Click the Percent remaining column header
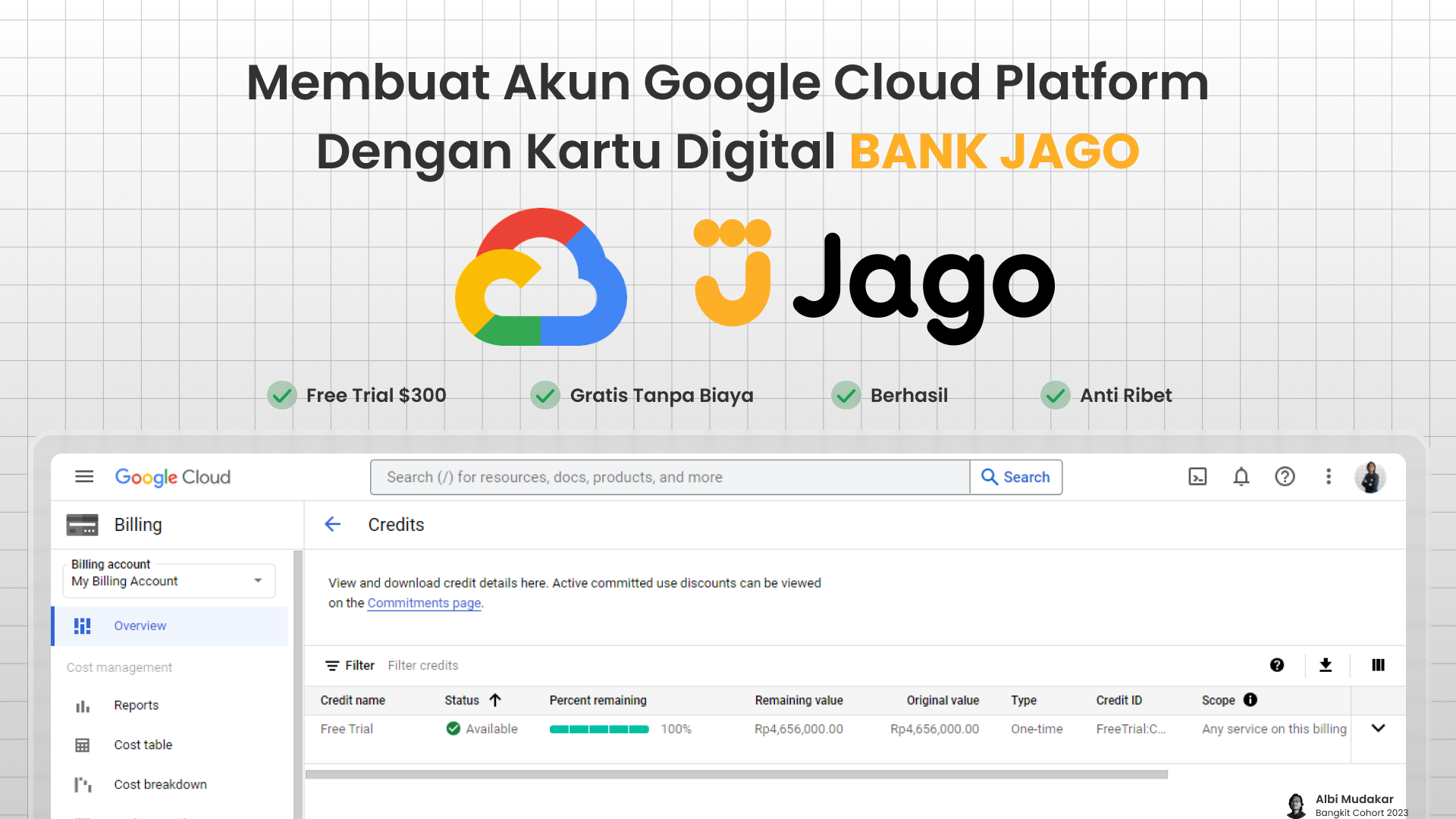Image resolution: width=1456 pixels, height=819 pixels. 598,700
